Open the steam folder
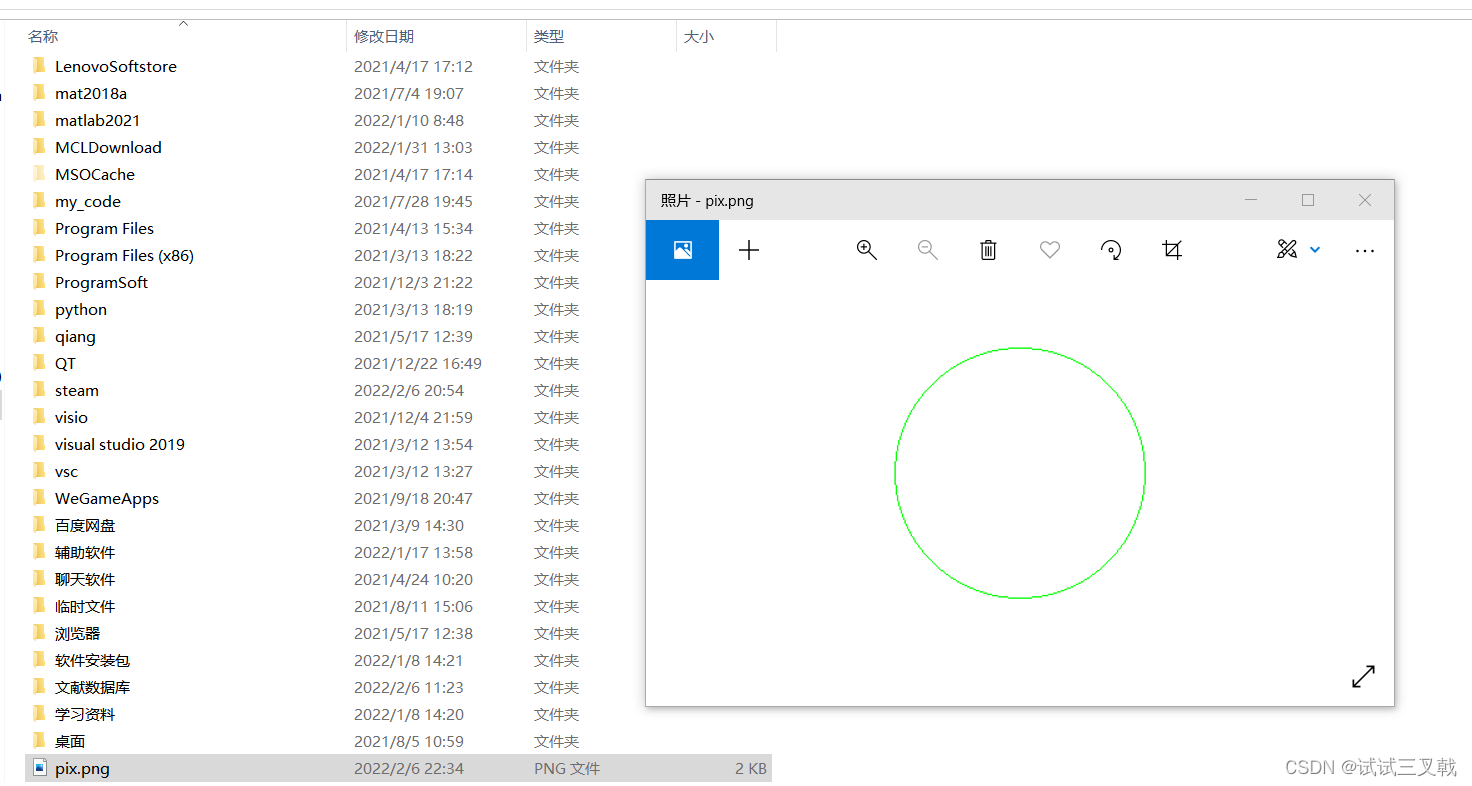The width and height of the screenshot is (1472, 786). click(x=77, y=390)
